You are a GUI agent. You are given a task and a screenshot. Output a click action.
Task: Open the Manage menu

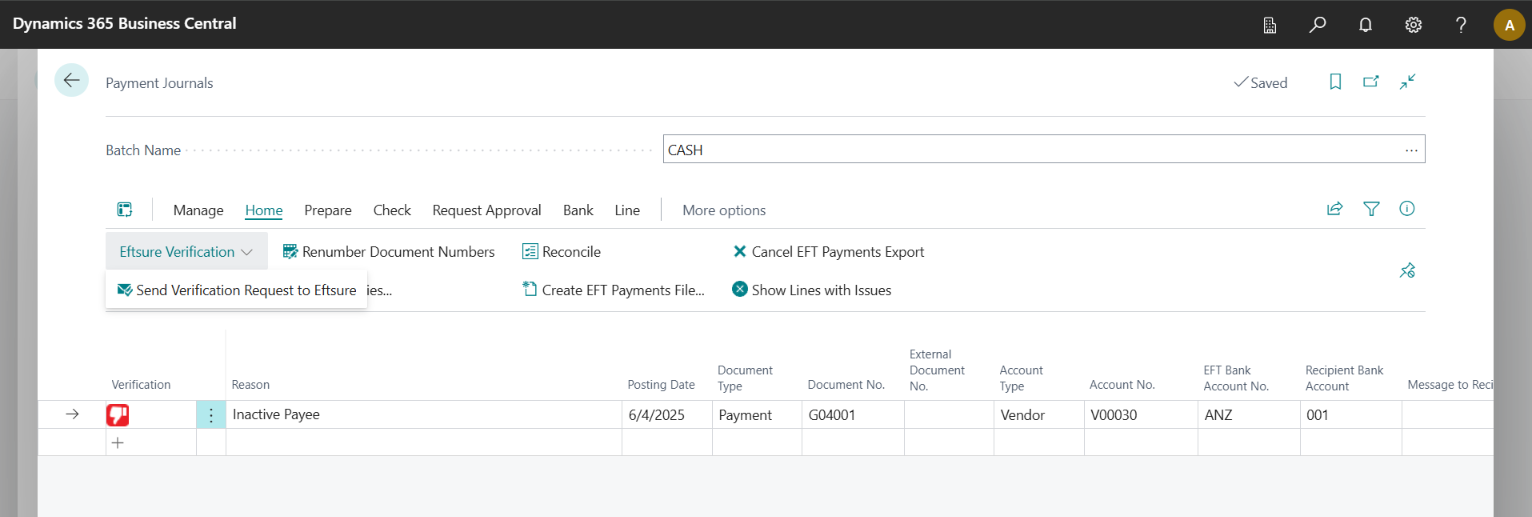(x=198, y=210)
